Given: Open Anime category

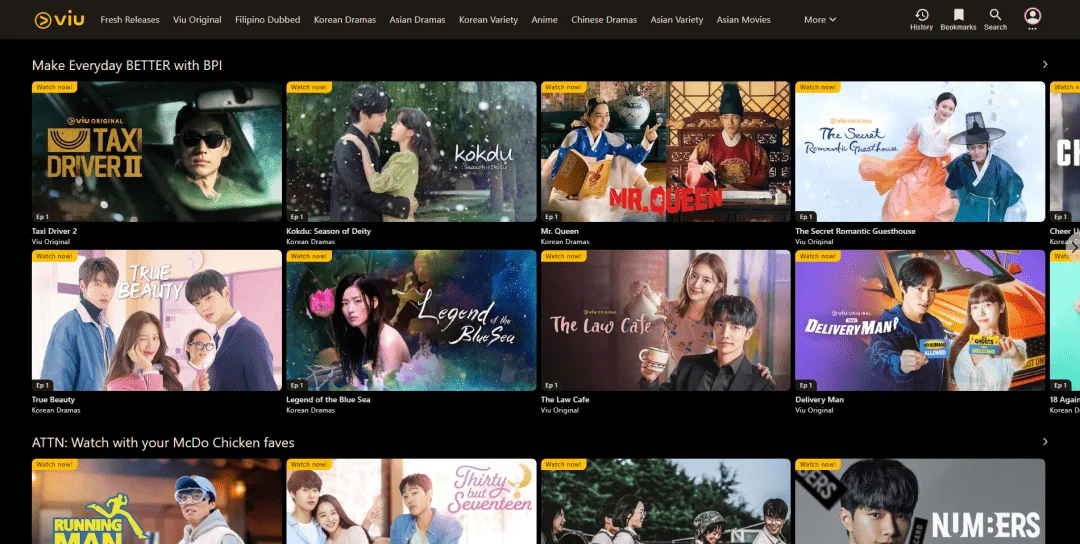Looking at the screenshot, I should click(544, 20).
